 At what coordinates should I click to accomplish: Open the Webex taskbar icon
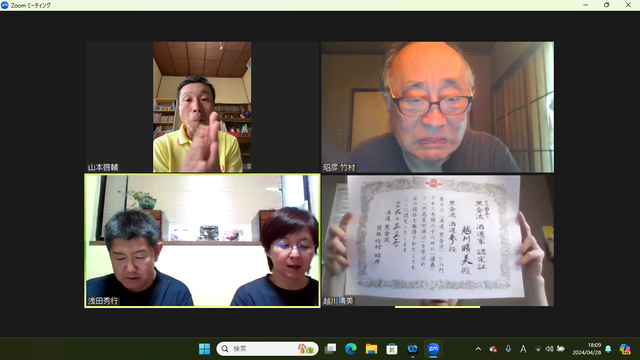(x=413, y=349)
